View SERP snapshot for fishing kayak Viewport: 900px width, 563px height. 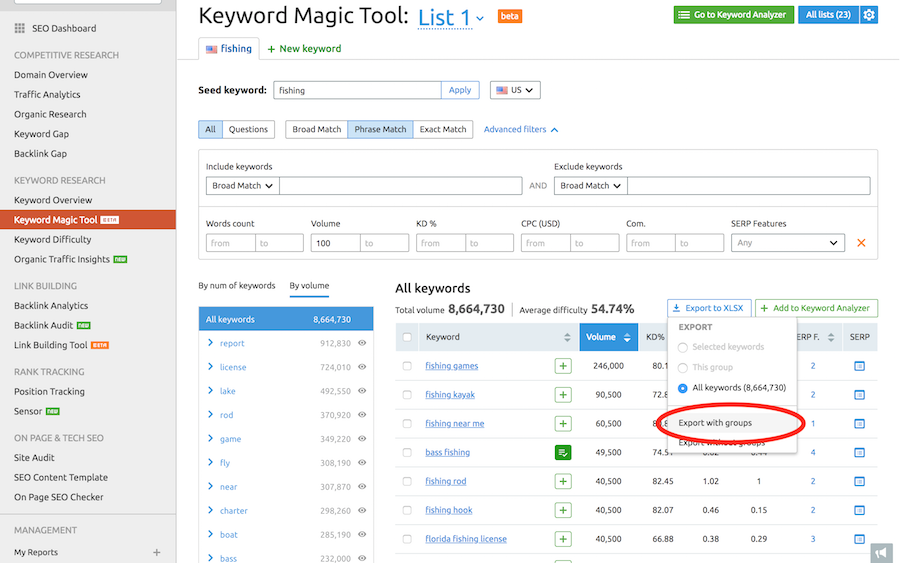[859, 395]
